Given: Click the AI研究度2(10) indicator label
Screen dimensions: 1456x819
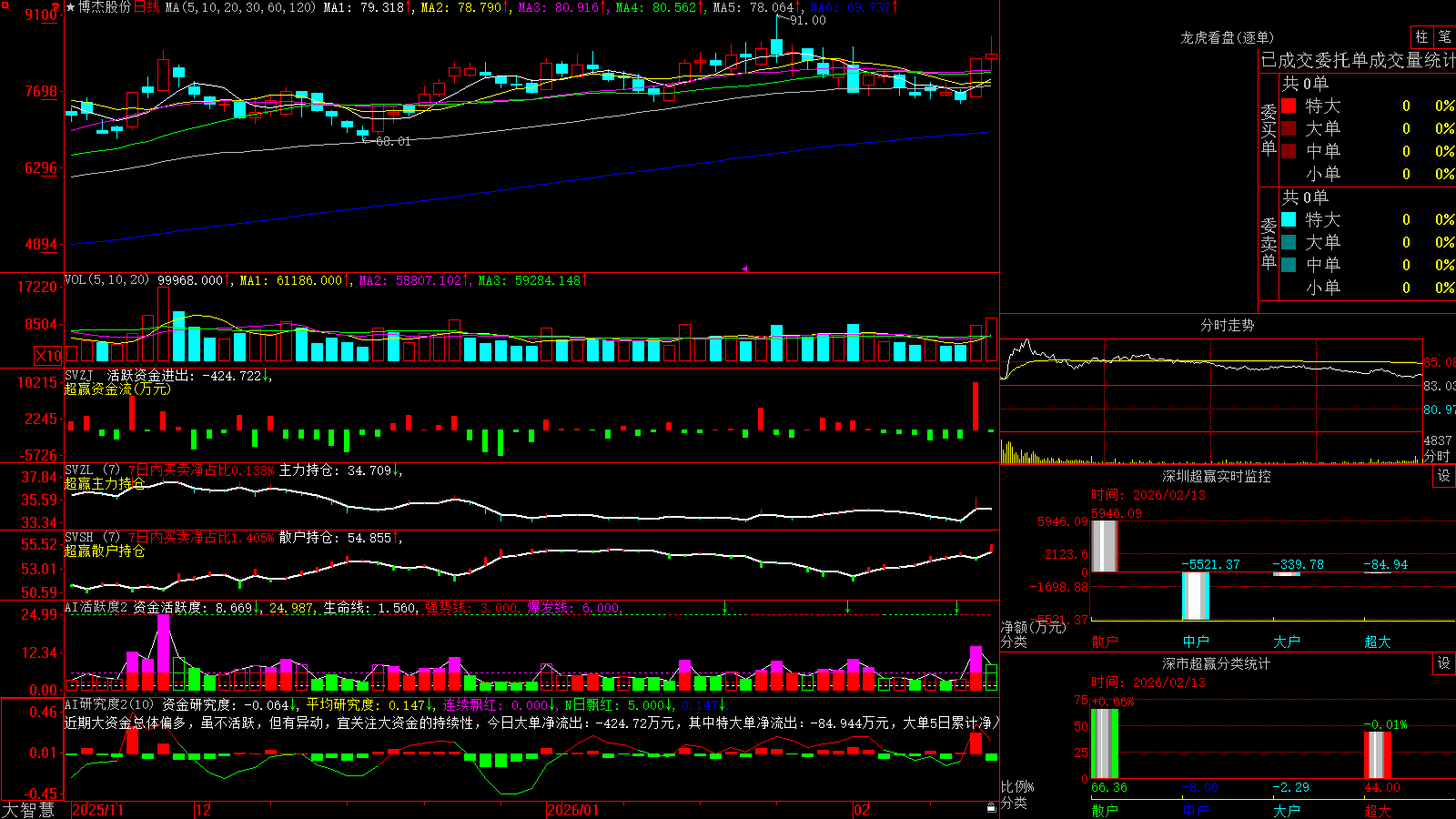Looking at the screenshot, I should [x=109, y=704].
